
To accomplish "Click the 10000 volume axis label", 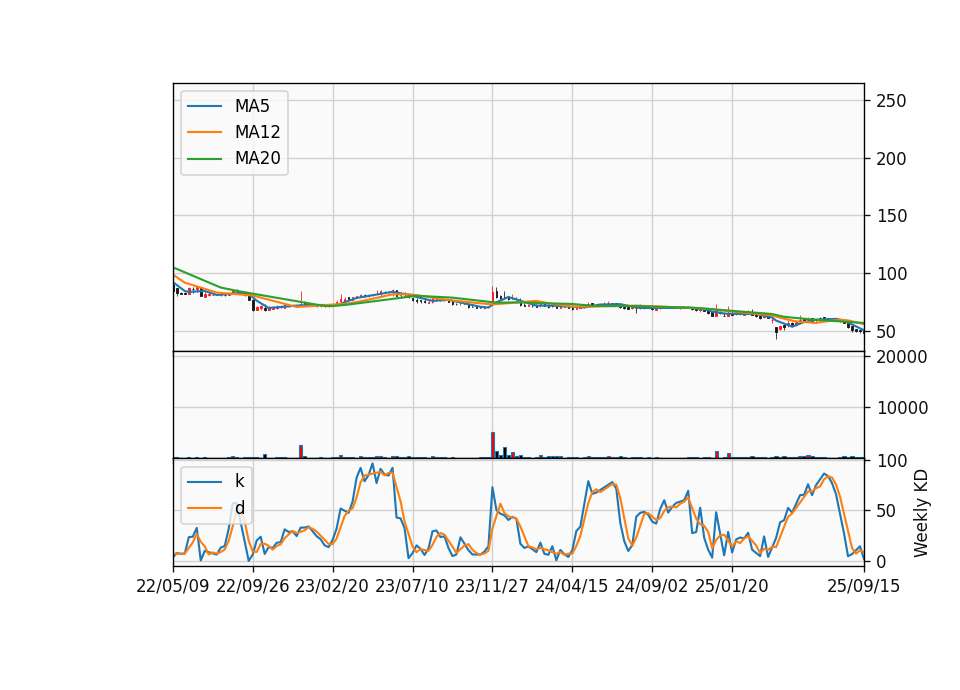I will point(902,408).
